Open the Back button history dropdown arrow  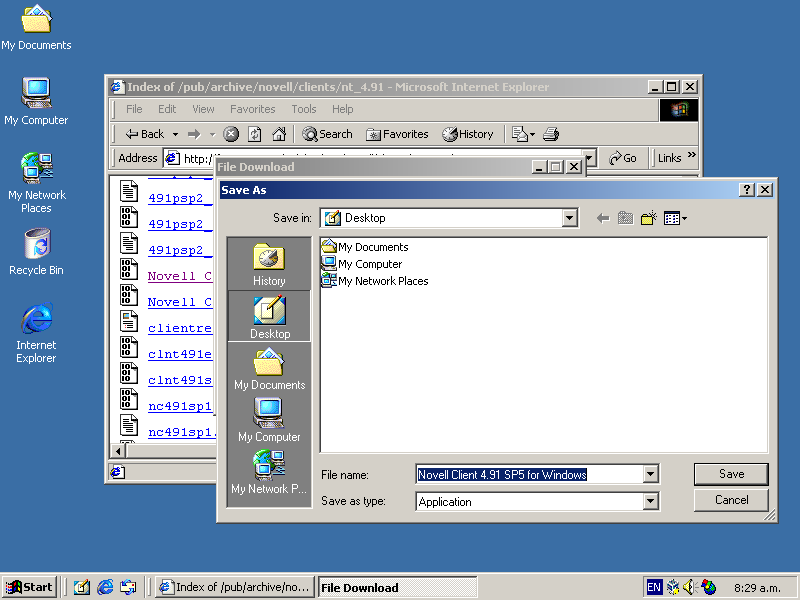[x=175, y=134]
